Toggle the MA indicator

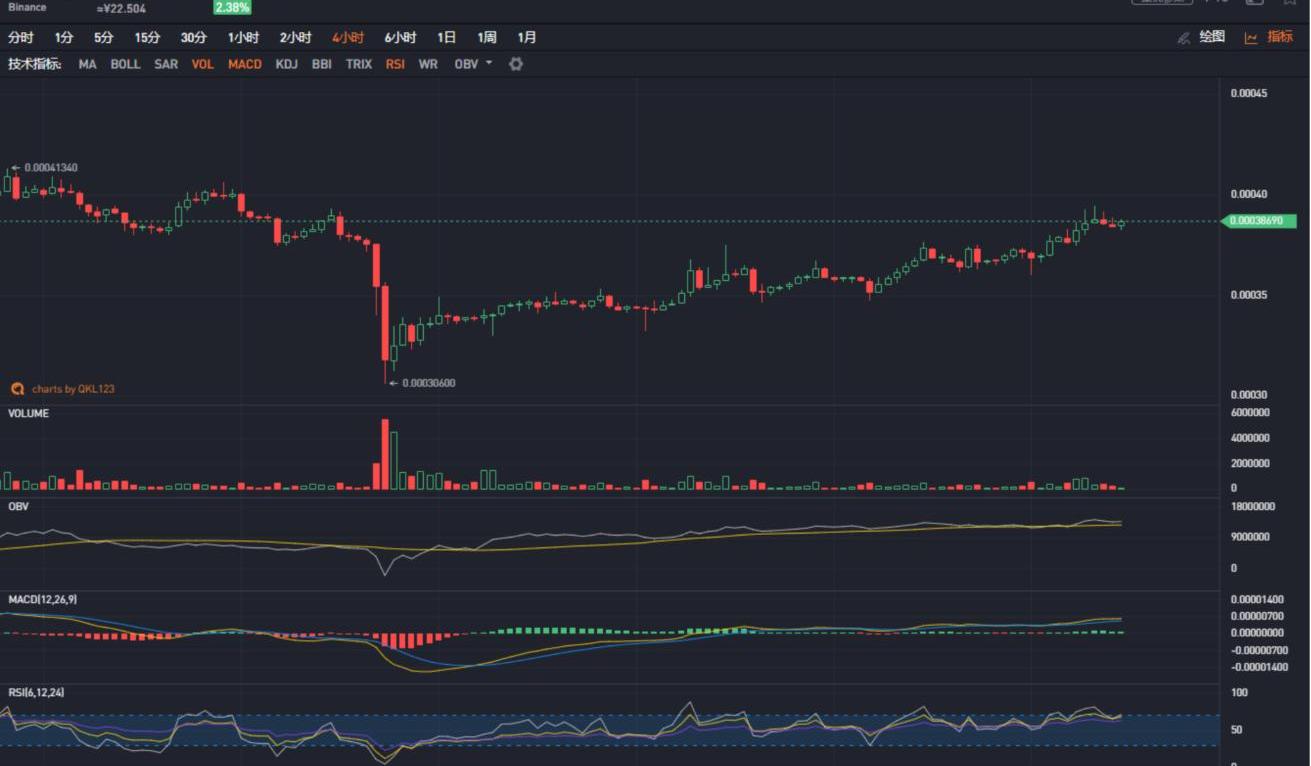tap(88, 64)
